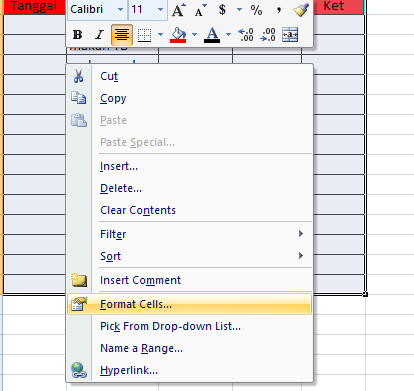Viewport: 414px width, 391px height.
Task: Select the Tanggal header cell
Action: 34,7
